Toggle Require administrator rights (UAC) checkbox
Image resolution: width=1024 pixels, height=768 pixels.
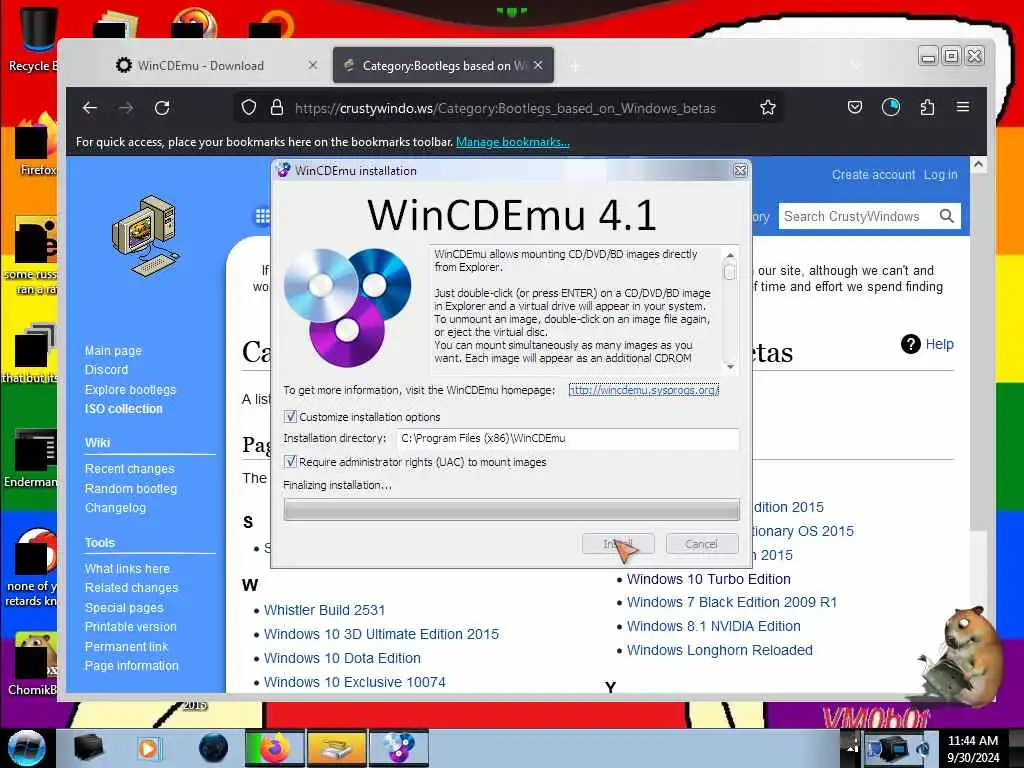pyautogui.click(x=291, y=462)
